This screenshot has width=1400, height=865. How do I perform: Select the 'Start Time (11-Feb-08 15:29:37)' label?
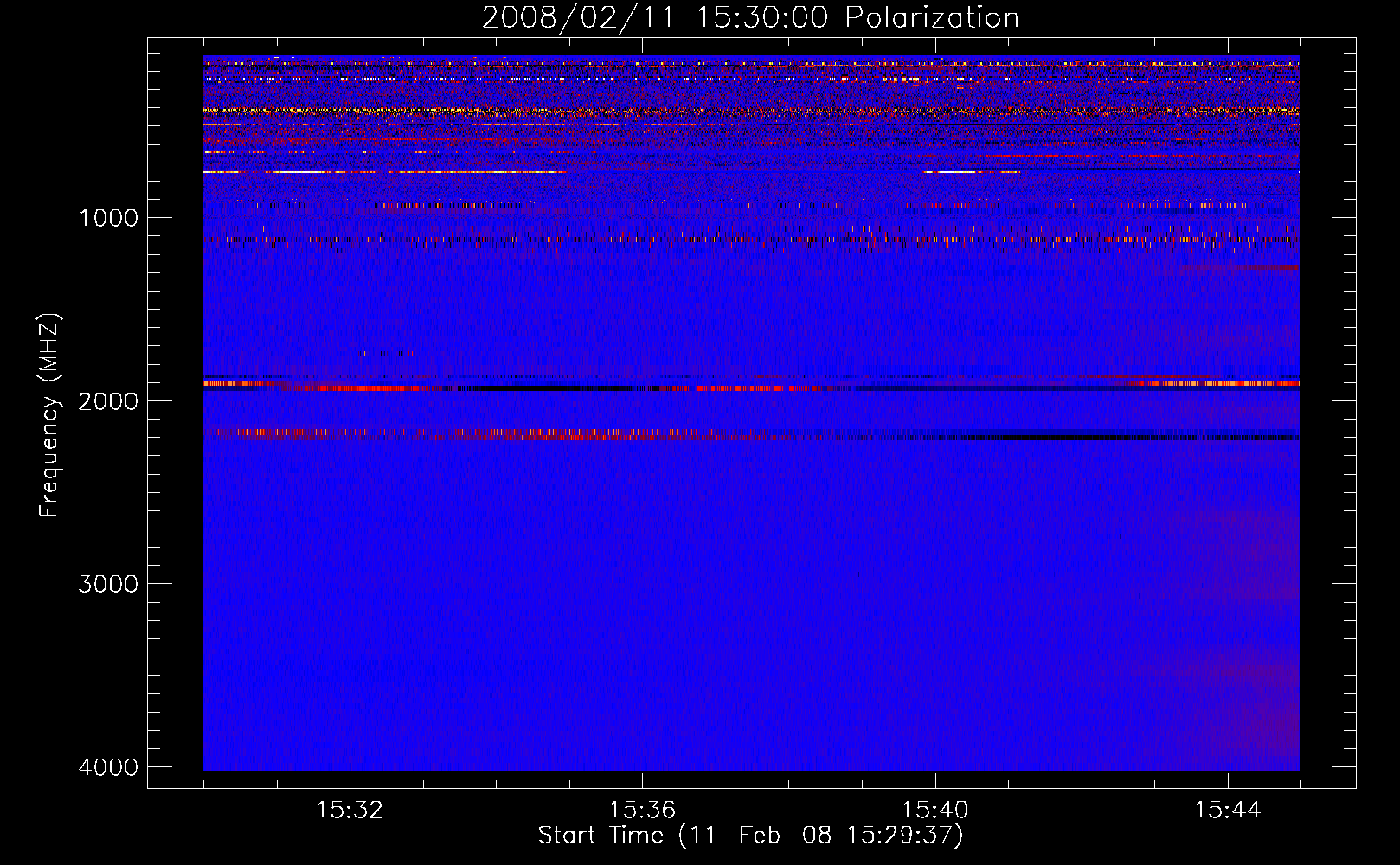click(x=750, y=836)
